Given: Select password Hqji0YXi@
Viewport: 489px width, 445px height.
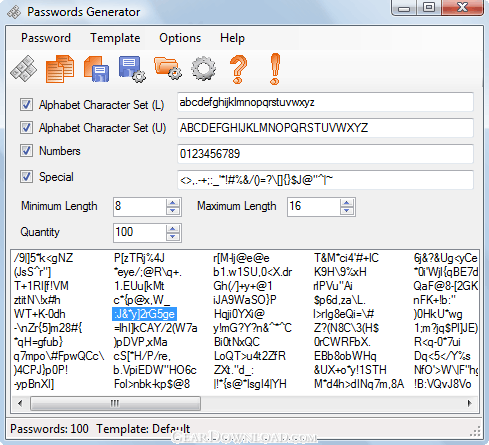Looking at the screenshot, I should 239,314.
